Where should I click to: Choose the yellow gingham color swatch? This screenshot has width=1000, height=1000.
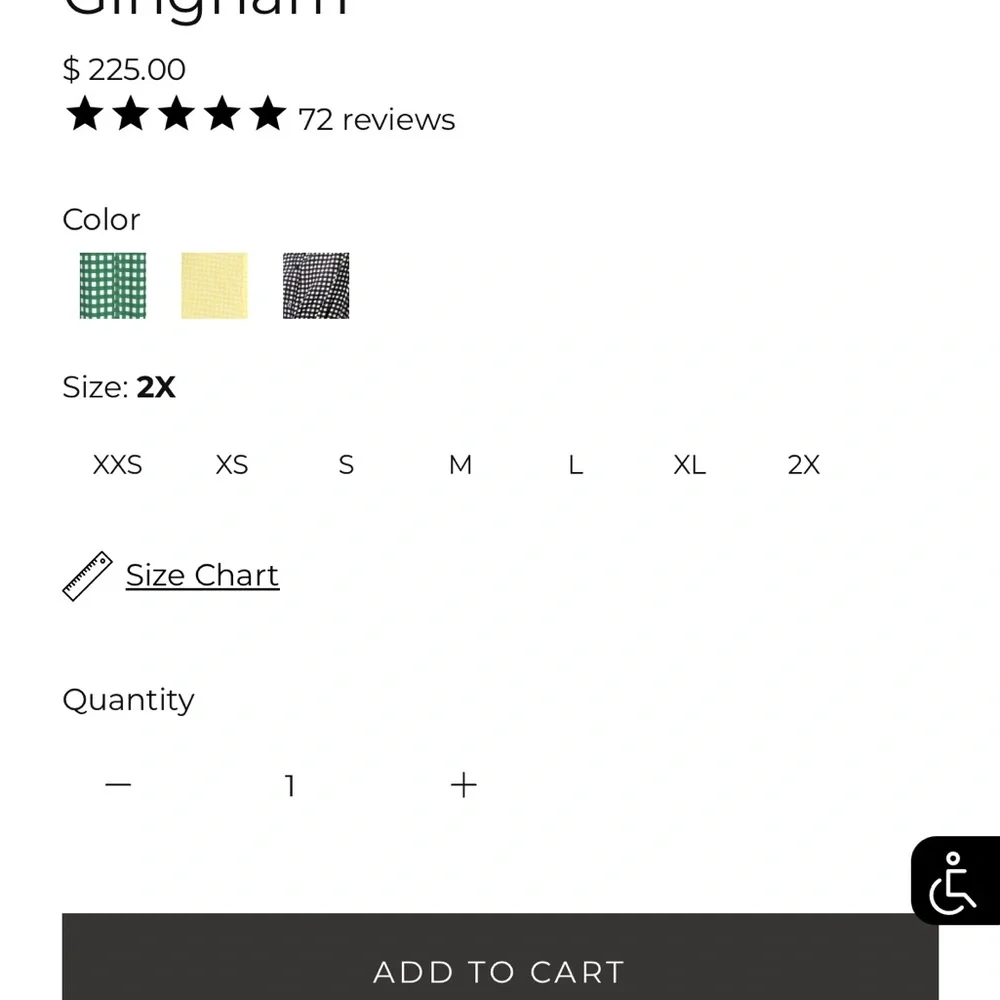point(214,286)
